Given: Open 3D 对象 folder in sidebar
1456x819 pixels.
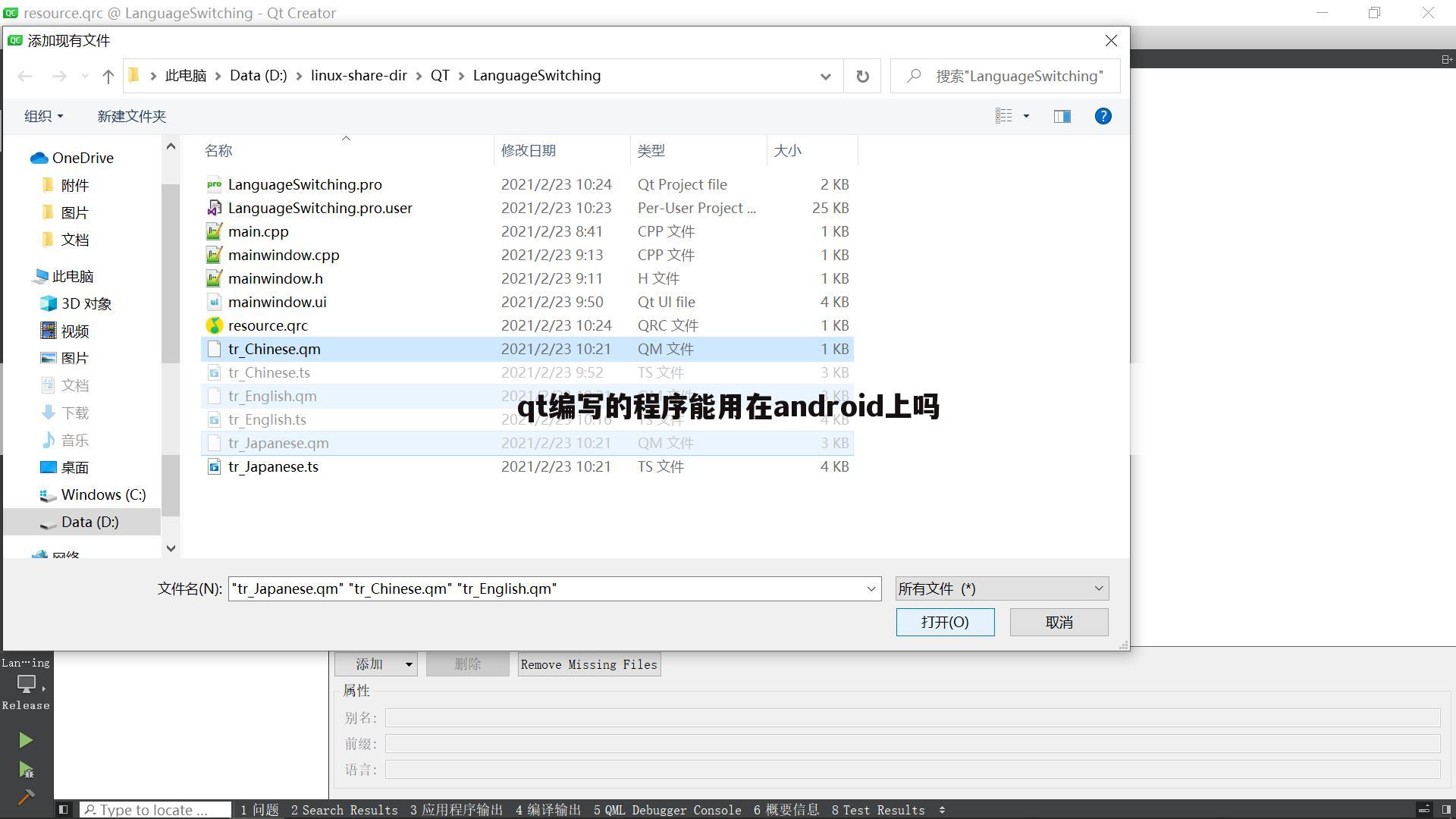Looking at the screenshot, I should (x=86, y=303).
